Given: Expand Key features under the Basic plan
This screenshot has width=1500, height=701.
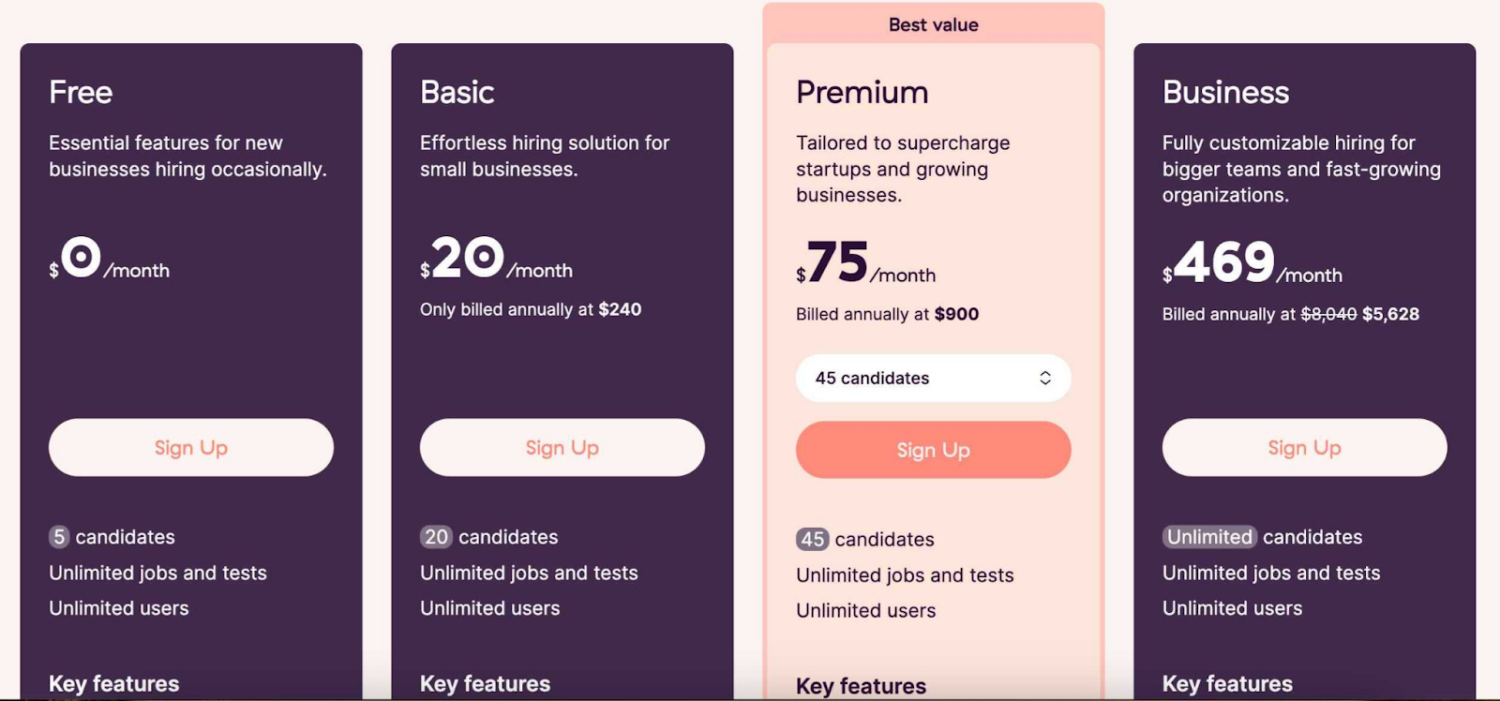Looking at the screenshot, I should pyautogui.click(x=484, y=684).
